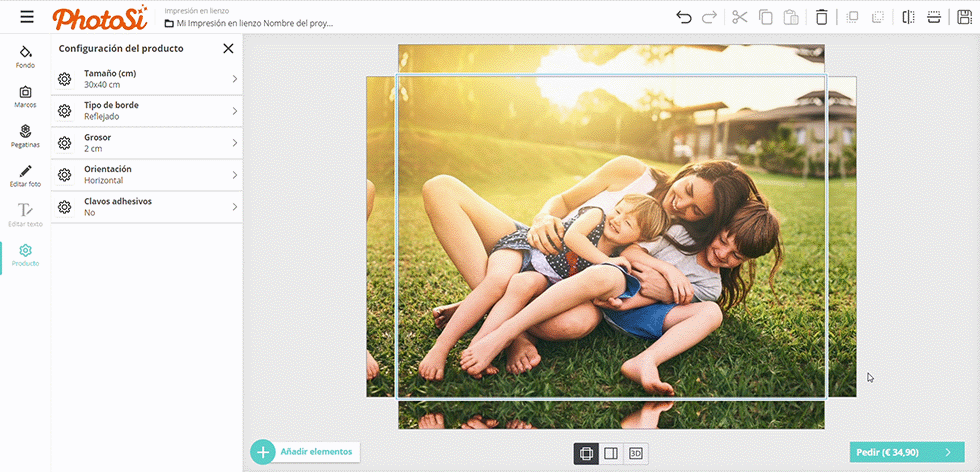Click gear icon beside Tamaño (cm)
Image resolution: width=980 pixels, height=472 pixels.
[x=64, y=79]
